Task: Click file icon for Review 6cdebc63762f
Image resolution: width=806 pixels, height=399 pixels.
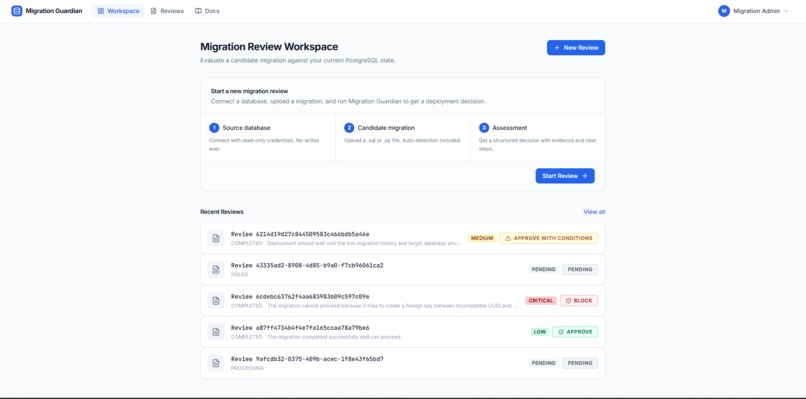Action: pos(216,301)
